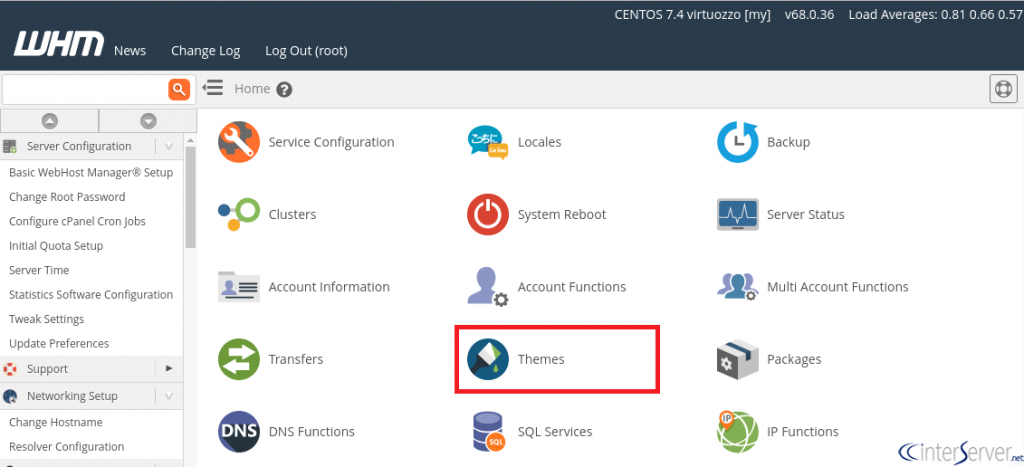Click the Support lifesaver sidebar icon

(x=10, y=369)
